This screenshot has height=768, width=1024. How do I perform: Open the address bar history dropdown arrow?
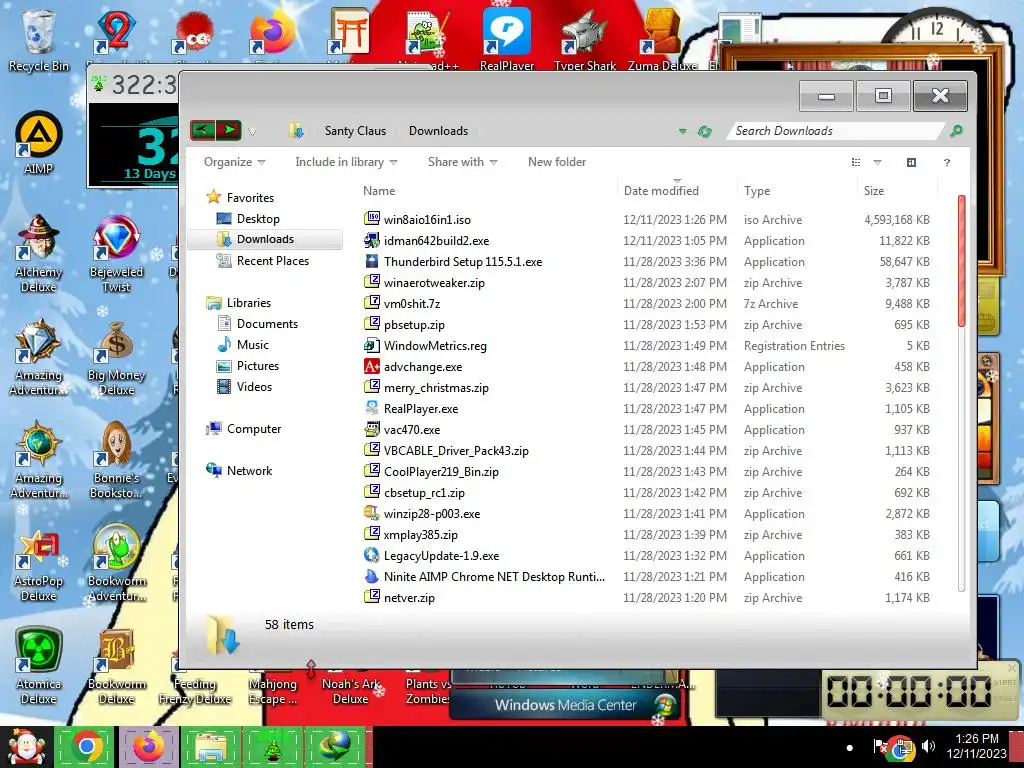point(682,131)
